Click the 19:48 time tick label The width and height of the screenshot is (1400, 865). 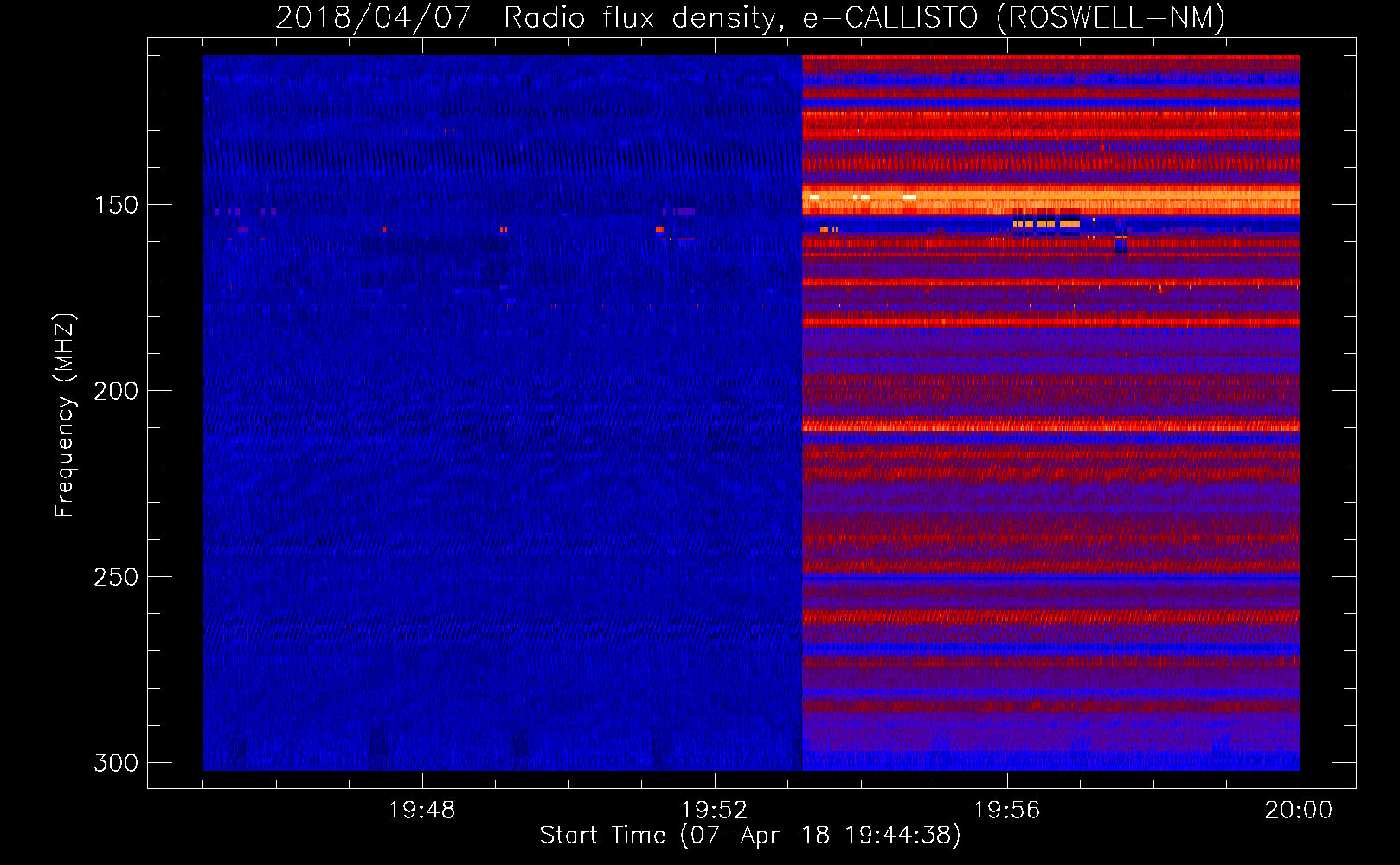(x=421, y=811)
